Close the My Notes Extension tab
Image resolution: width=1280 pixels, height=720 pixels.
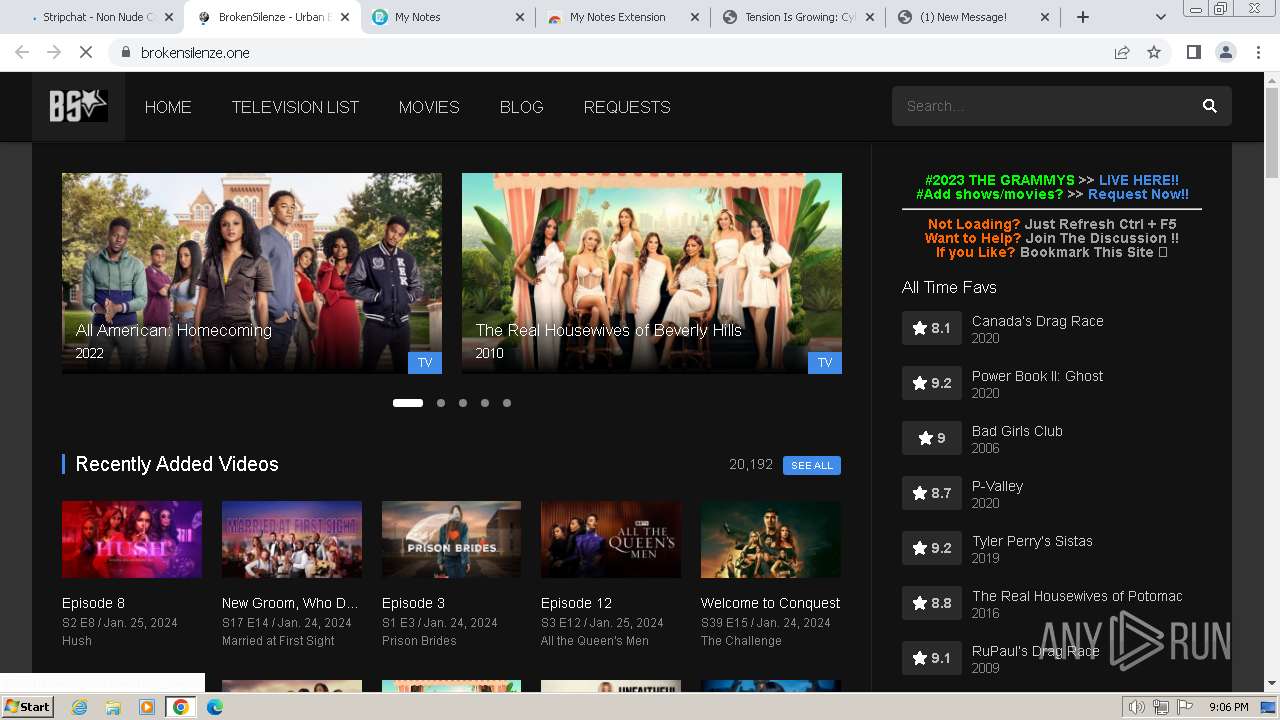pyautogui.click(x=695, y=17)
